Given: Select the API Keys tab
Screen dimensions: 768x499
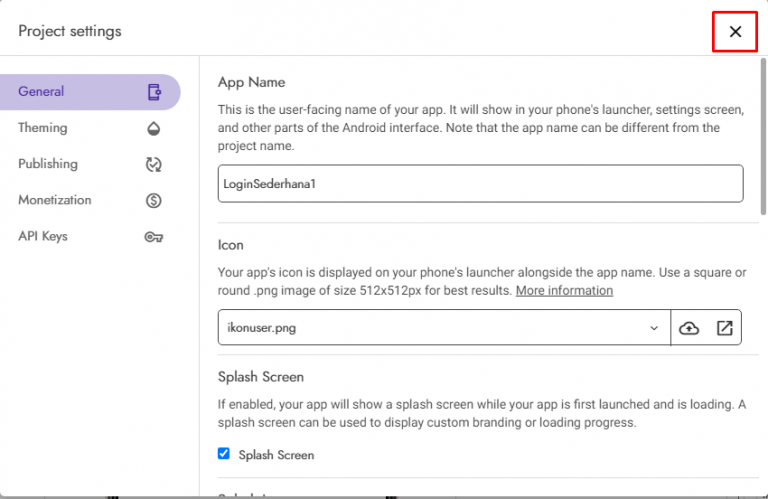Looking at the screenshot, I should point(43,237).
